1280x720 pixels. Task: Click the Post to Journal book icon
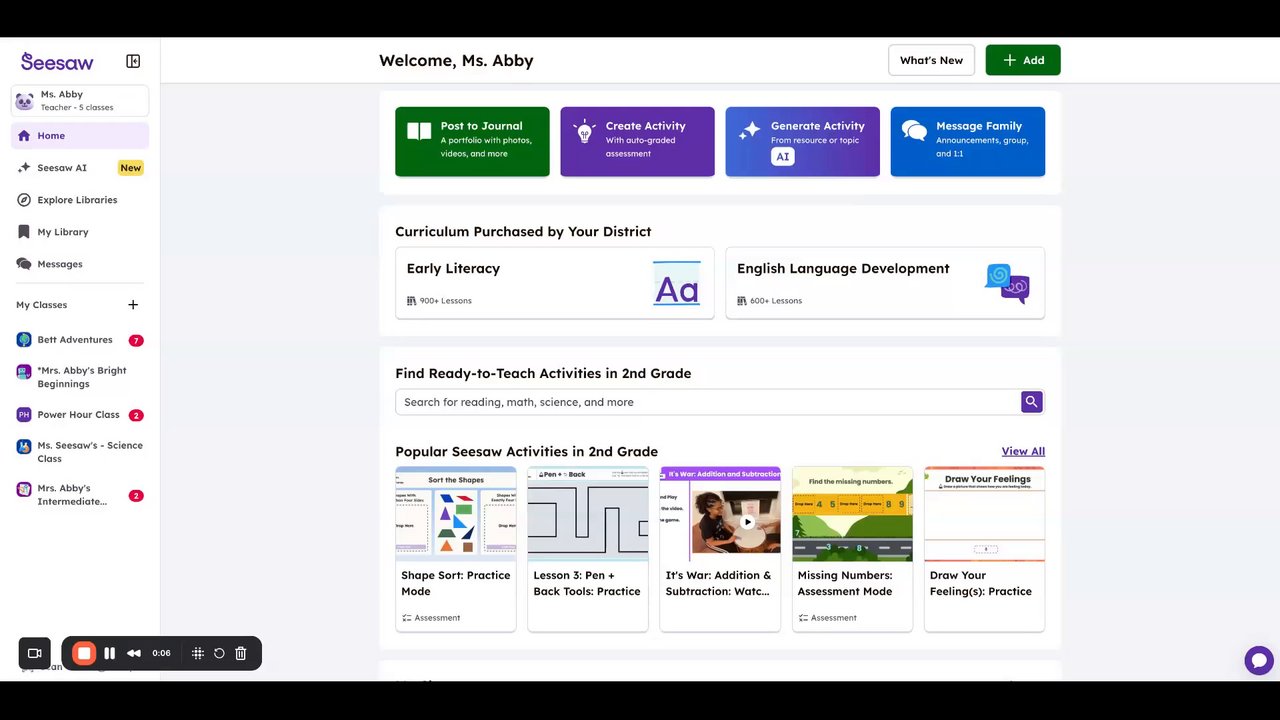[419, 131]
